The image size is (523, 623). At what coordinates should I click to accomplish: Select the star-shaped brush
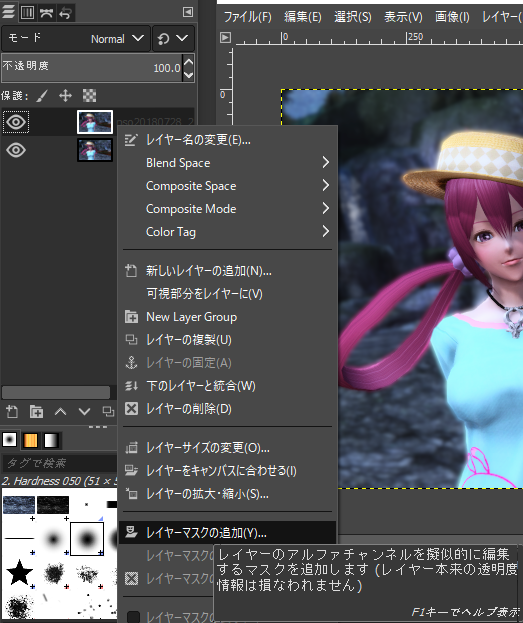pos(19,573)
